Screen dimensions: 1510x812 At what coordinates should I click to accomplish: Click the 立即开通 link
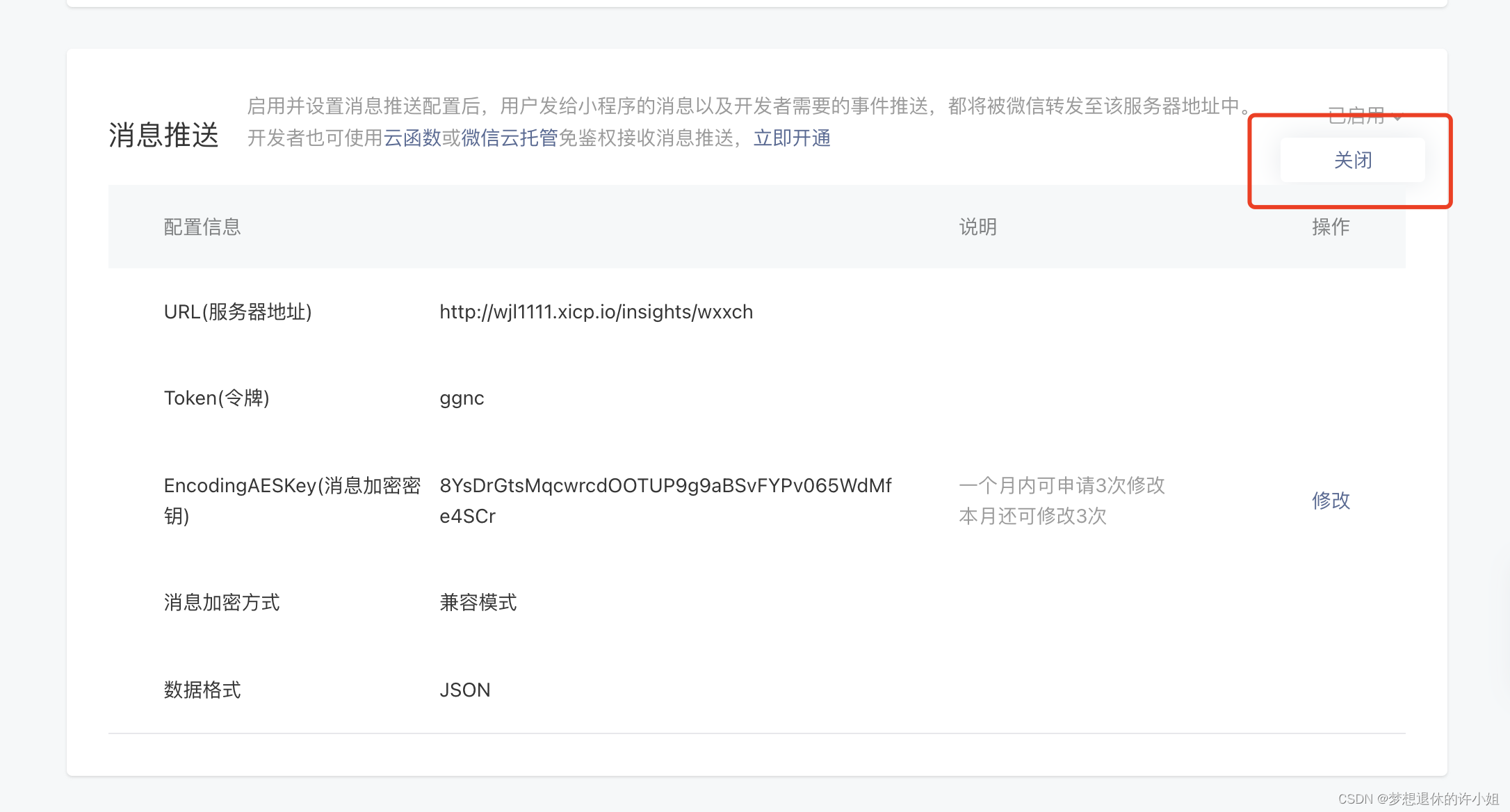[x=792, y=138]
